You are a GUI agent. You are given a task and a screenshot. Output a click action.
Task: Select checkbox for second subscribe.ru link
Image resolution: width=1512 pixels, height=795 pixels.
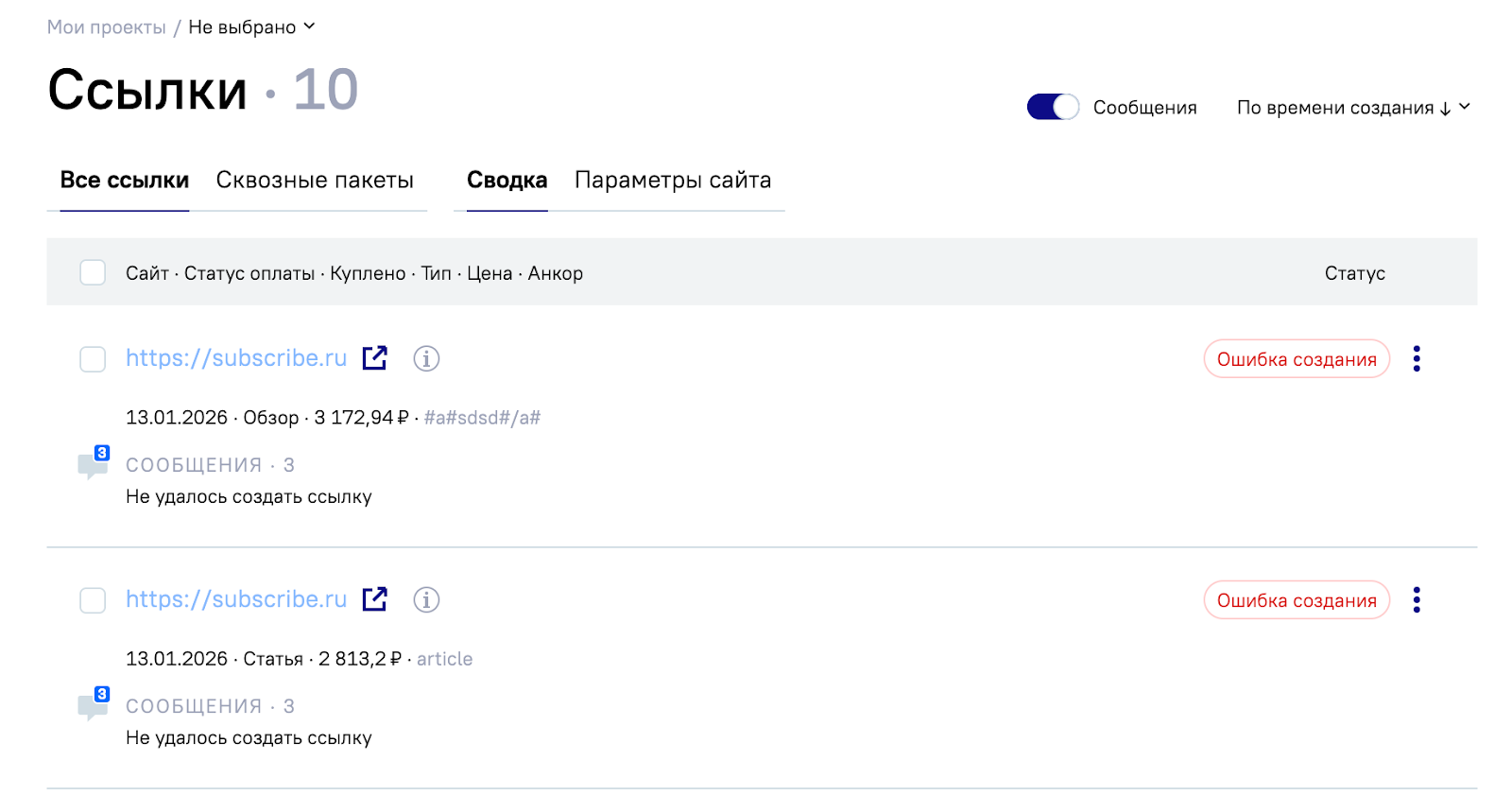point(93,599)
